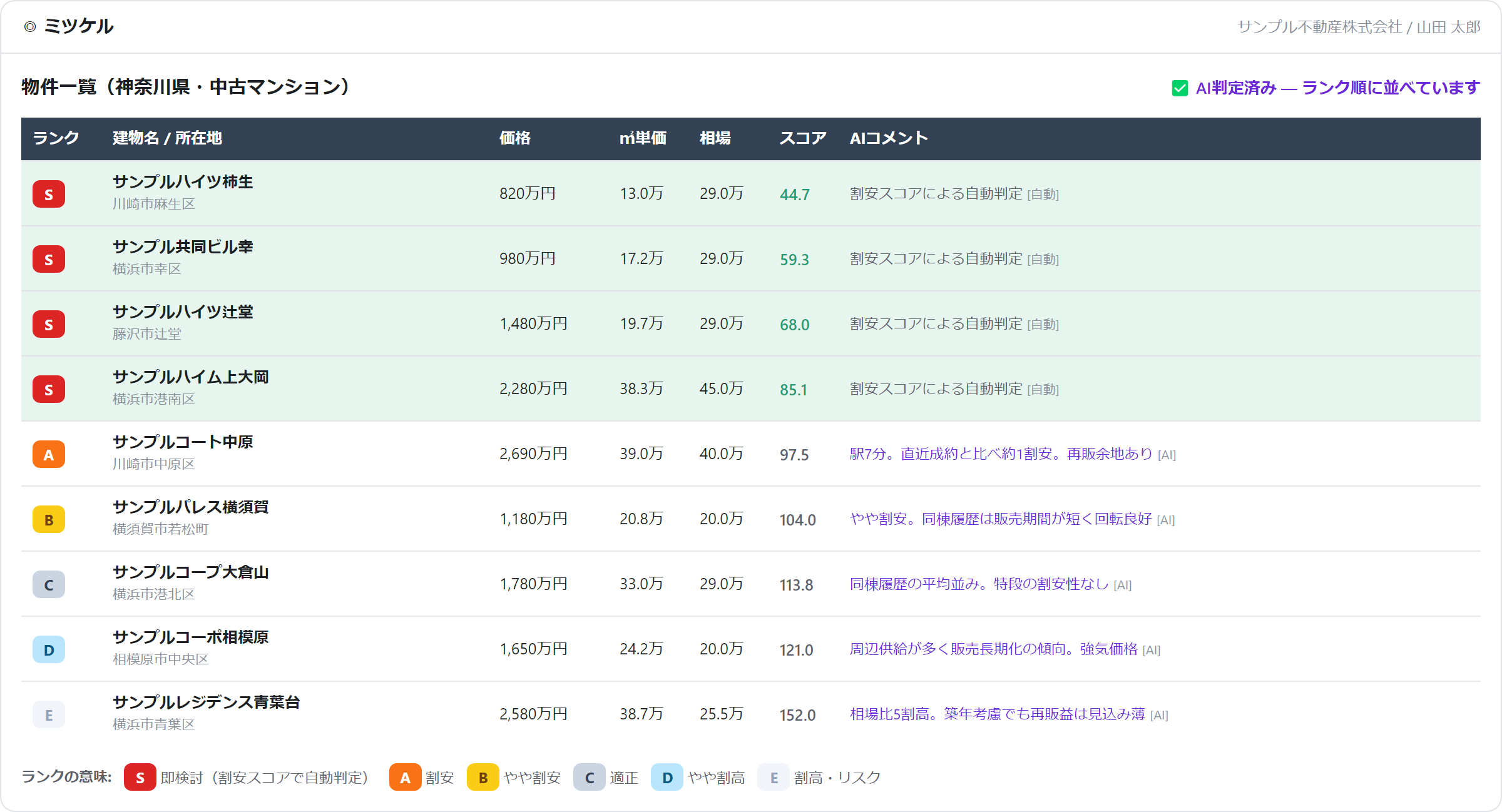Click the user name サンプル不動産株式会社 / 山田 太郎
This screenshot has height=812, width=1502.
coord(1359,27)
